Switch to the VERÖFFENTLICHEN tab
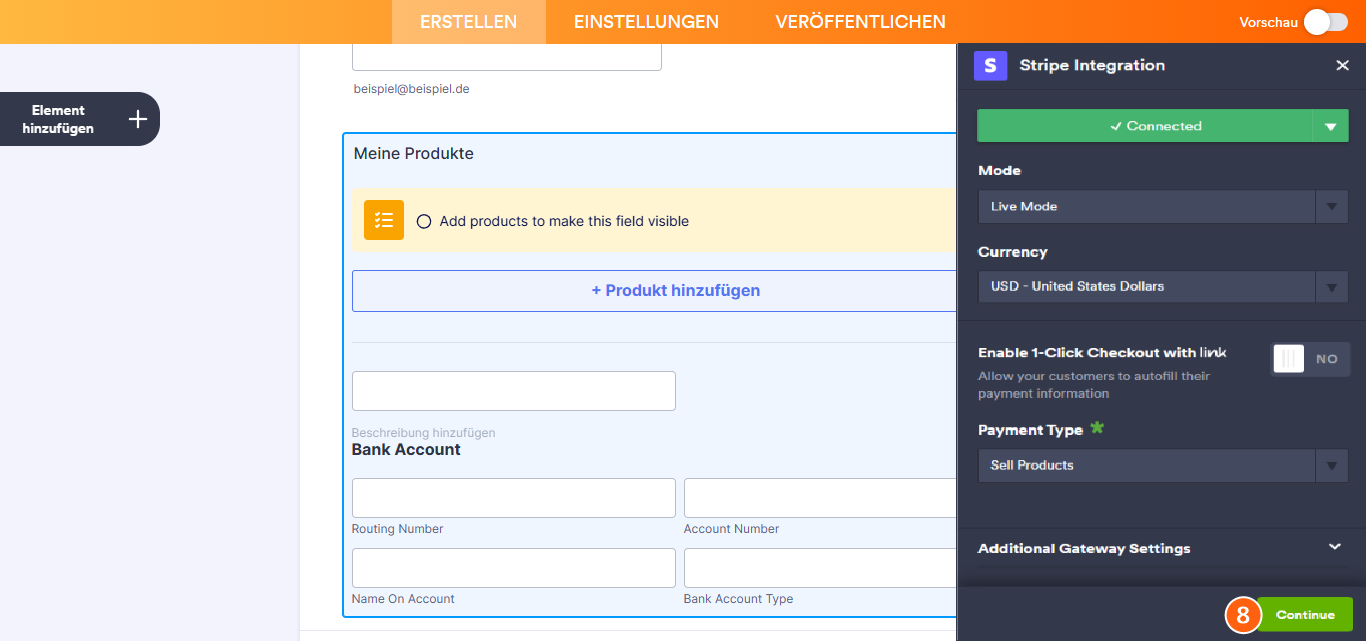This screenshot has width=1366, height=641. tap(860, 20)
